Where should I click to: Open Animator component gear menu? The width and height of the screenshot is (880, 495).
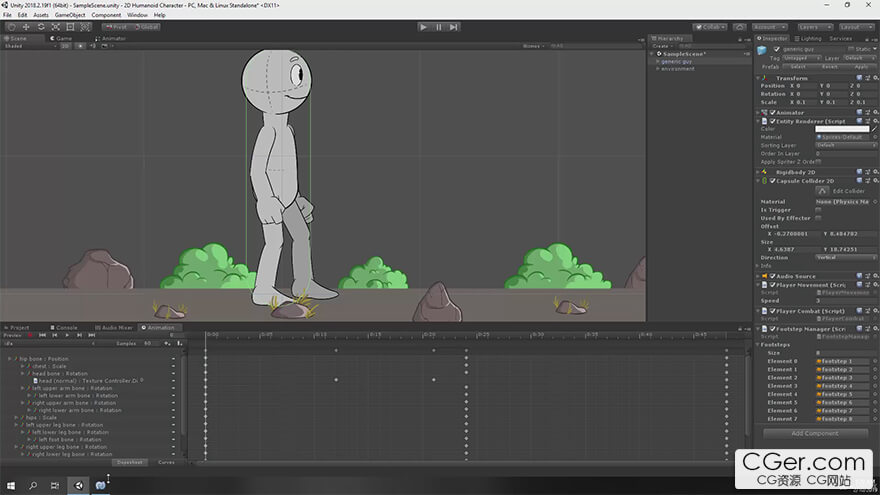(876, 112)
